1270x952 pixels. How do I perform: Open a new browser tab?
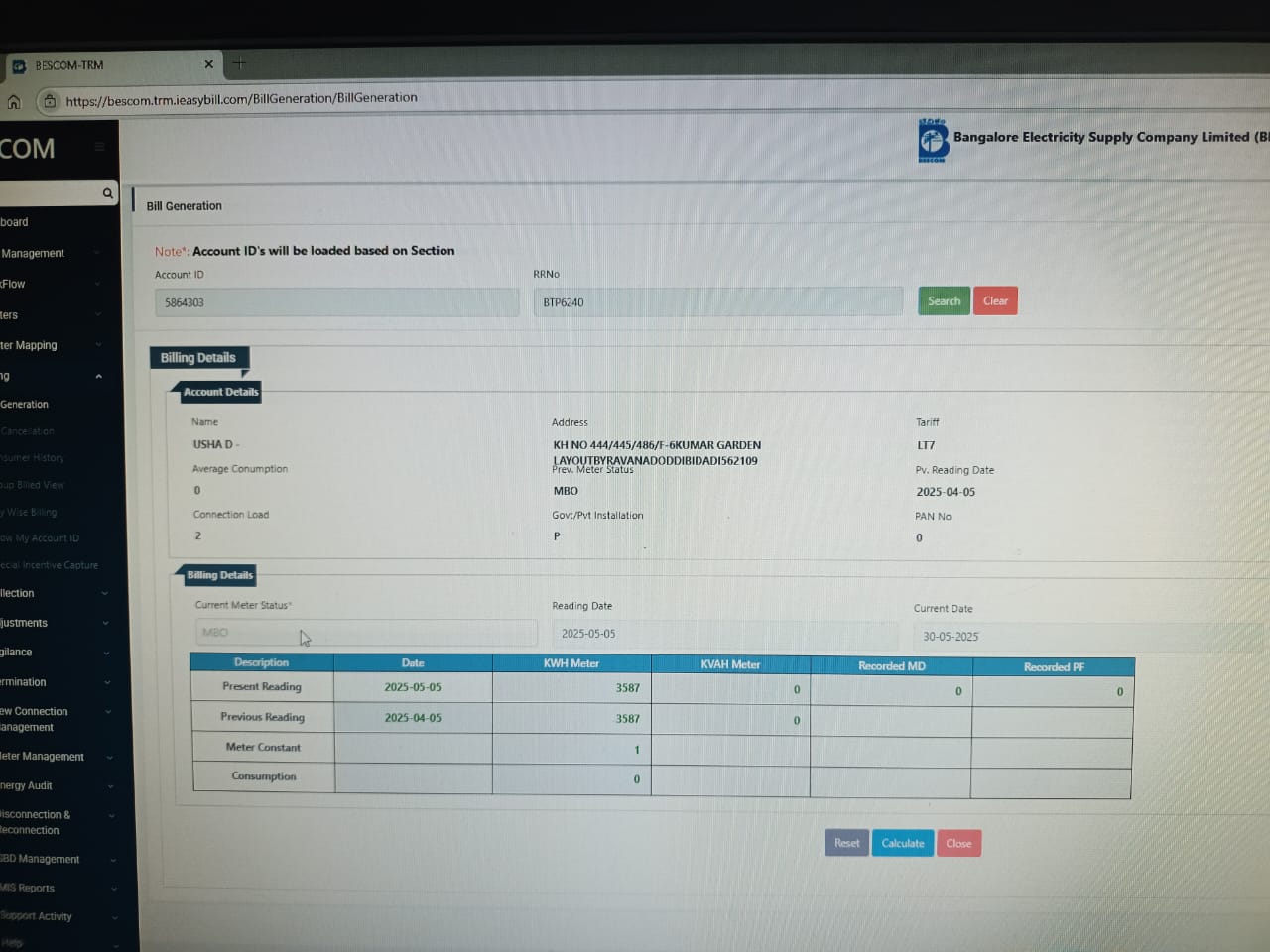(239, 63)
